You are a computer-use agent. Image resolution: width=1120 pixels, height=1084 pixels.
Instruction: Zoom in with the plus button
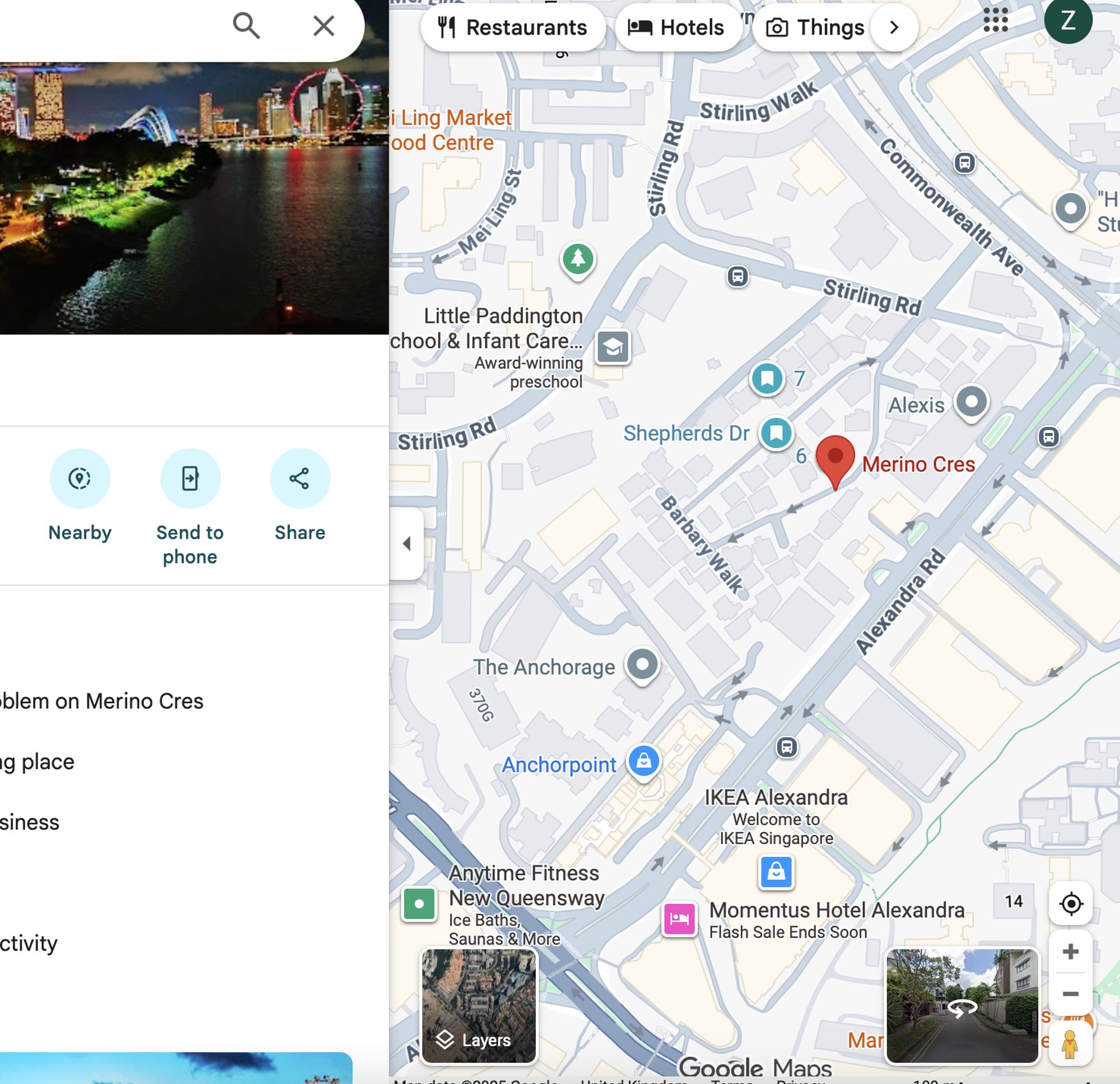1070,952
